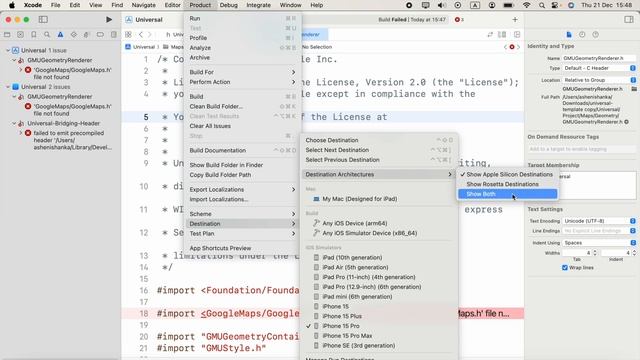Open the Text Encoding Unicode (UTF-8) dropdown
Screen dimensions: 640x360
(599, 221)
